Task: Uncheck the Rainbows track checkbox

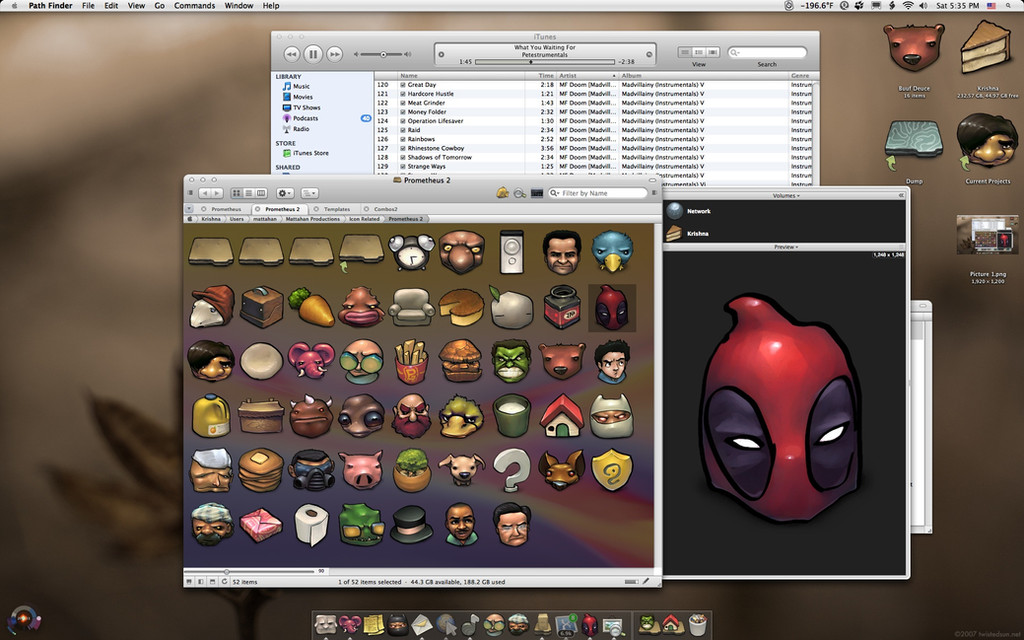Action: [403, 139]
